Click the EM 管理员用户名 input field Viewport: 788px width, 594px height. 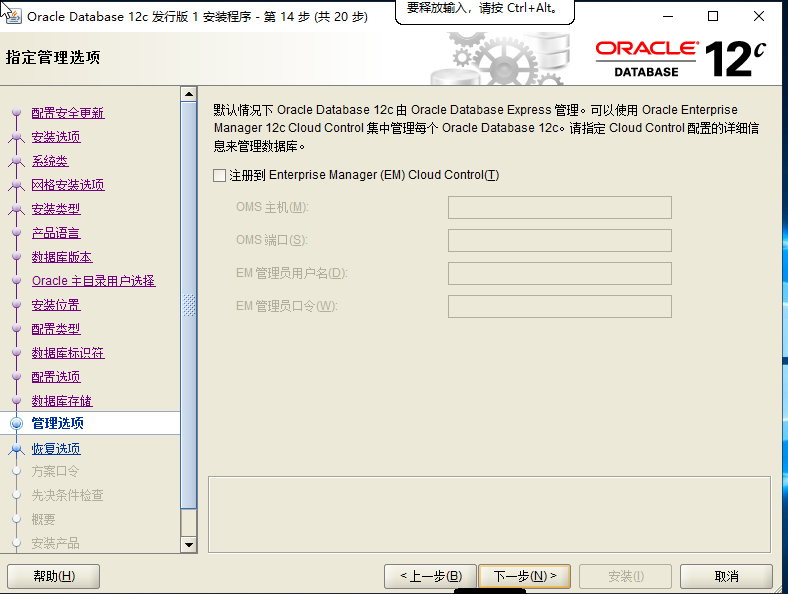click(560, 273)
